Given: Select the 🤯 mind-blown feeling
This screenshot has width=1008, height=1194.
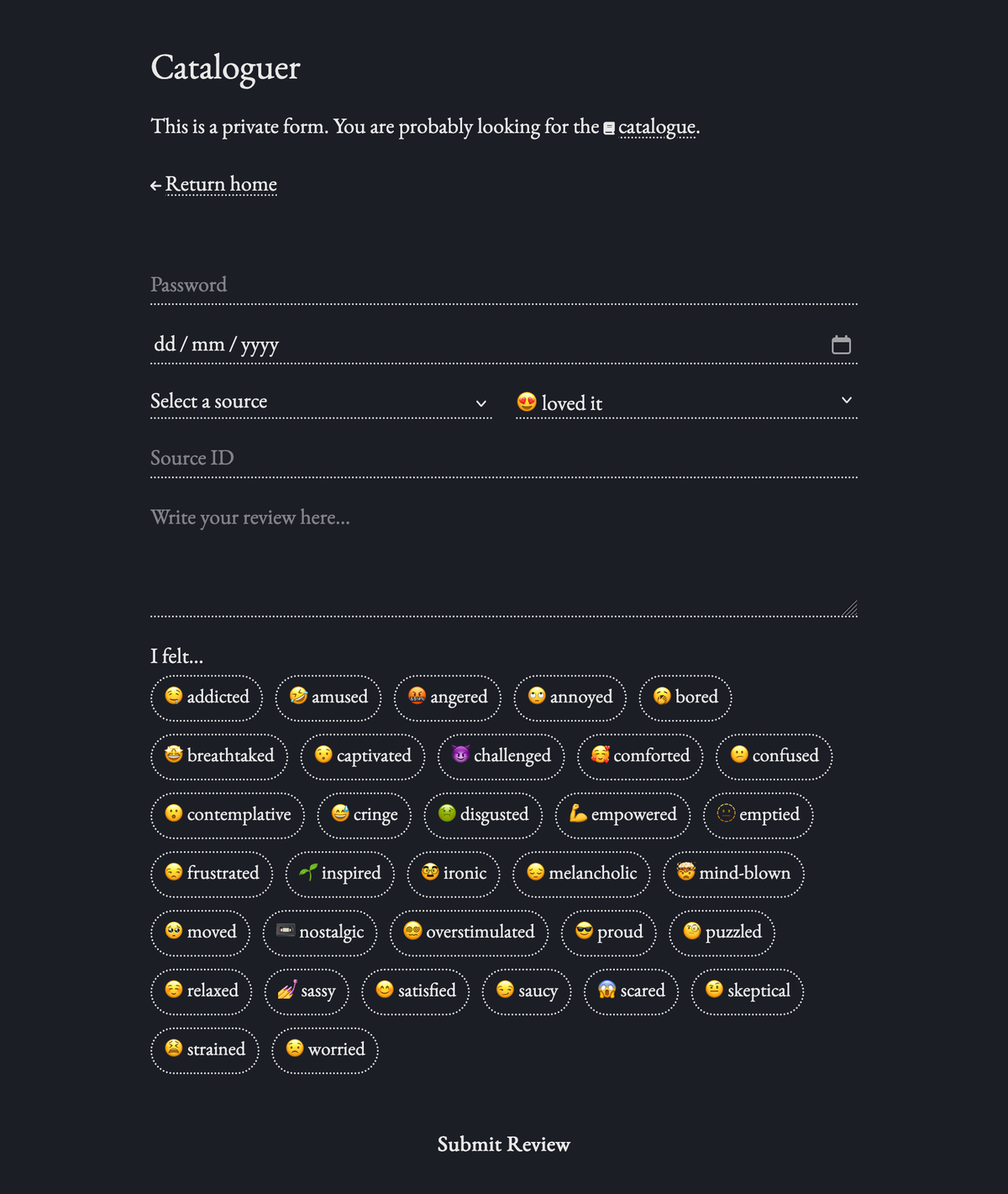Looking at the screenshot, I should 732,874.
